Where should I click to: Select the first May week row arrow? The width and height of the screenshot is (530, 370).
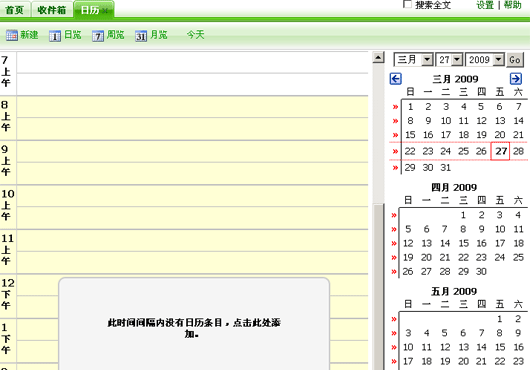pyautogui.click(x=394, y=319)
